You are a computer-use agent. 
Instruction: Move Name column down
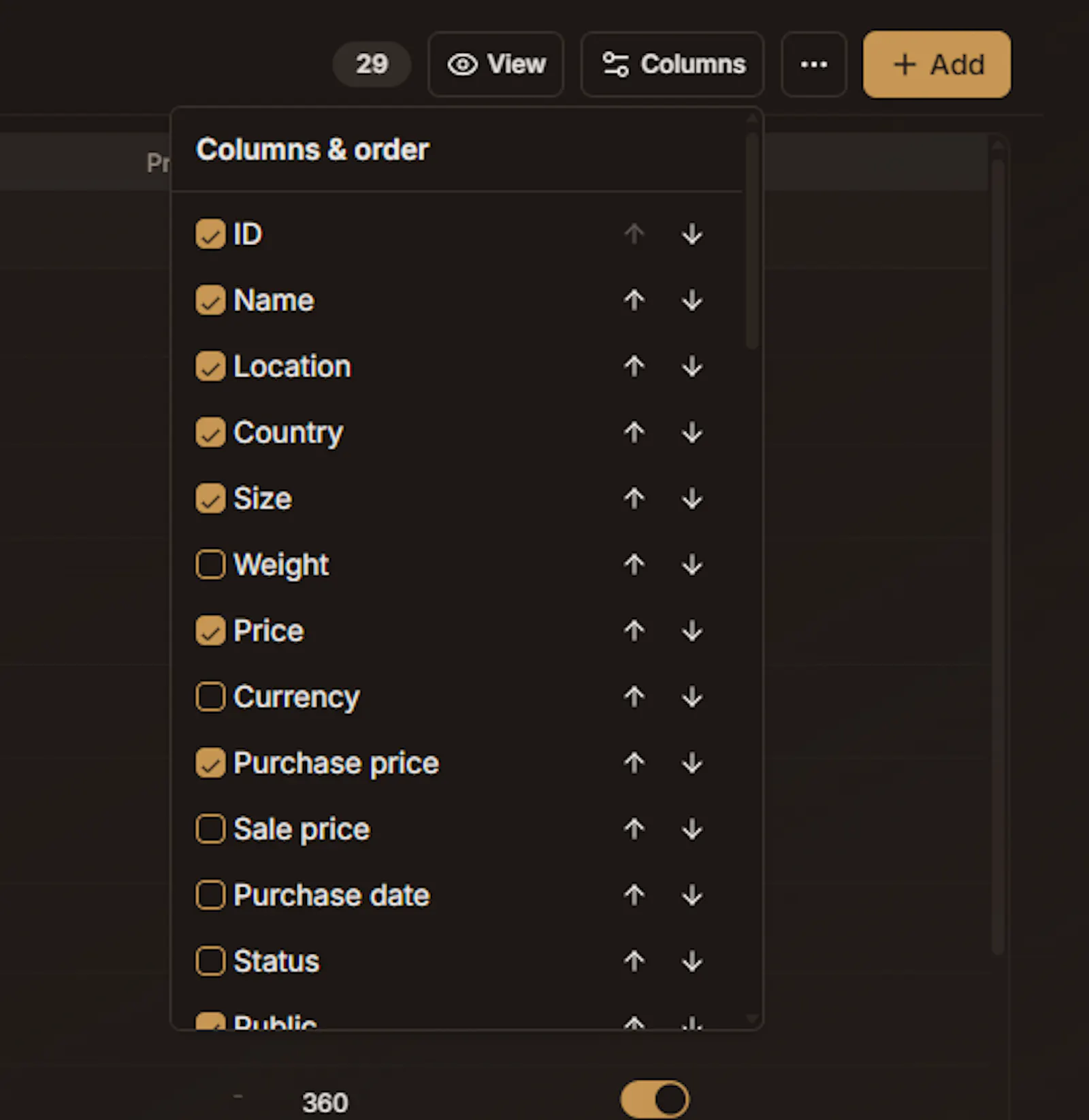tap(692, 300)
